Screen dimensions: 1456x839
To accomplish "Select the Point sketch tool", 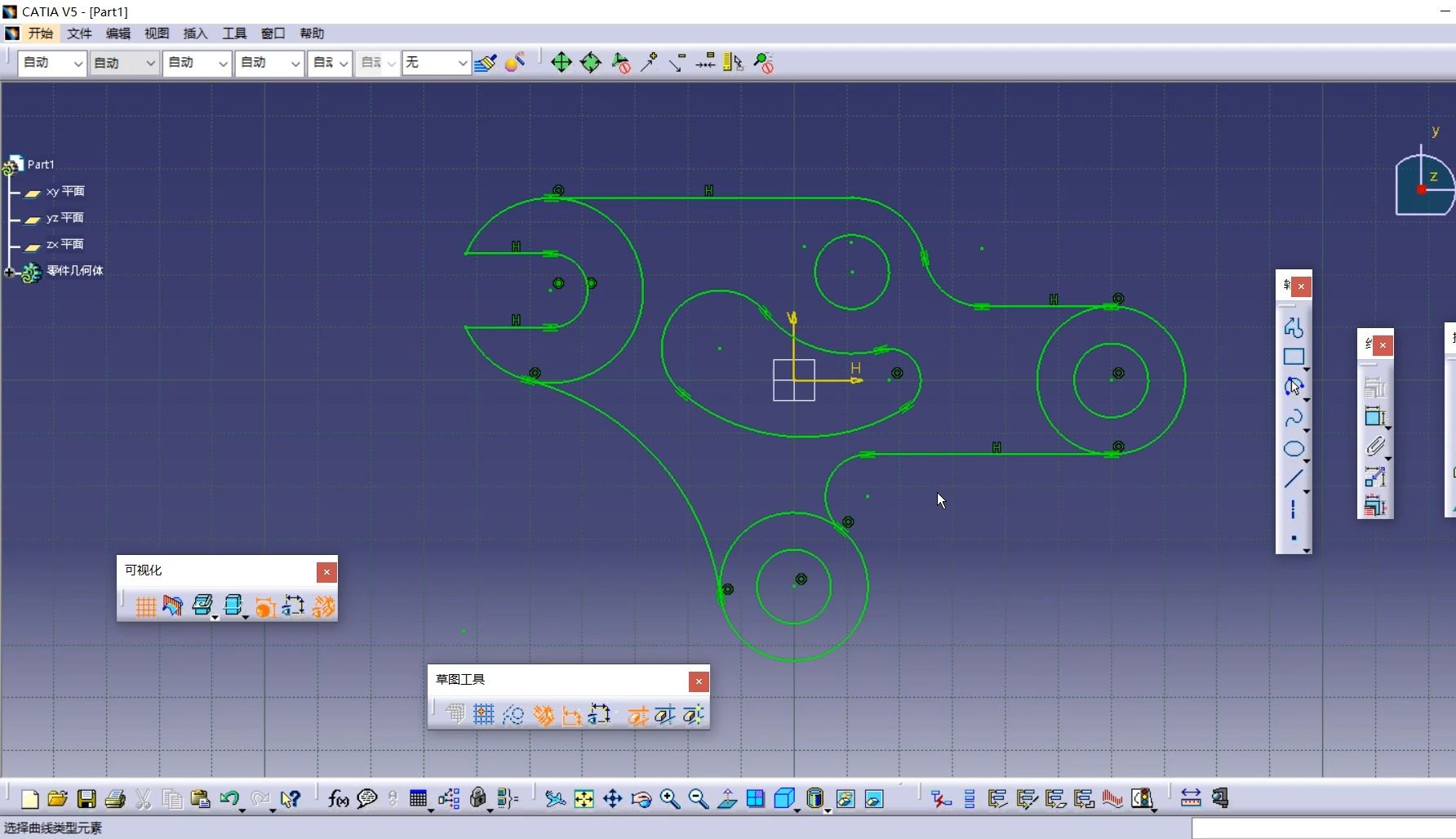I will [x=1294, y=538].
